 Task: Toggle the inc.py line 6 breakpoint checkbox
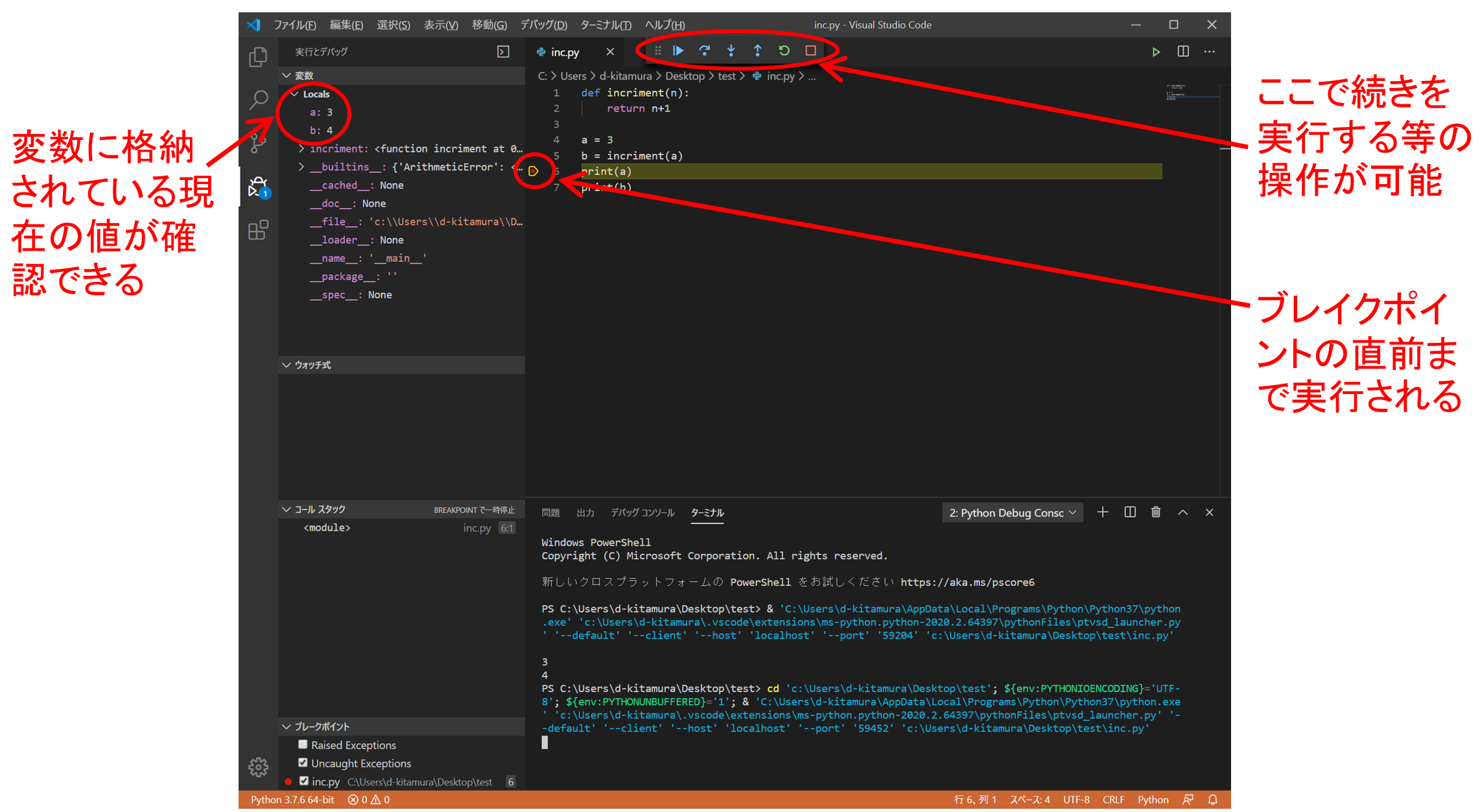pos(303,781)
